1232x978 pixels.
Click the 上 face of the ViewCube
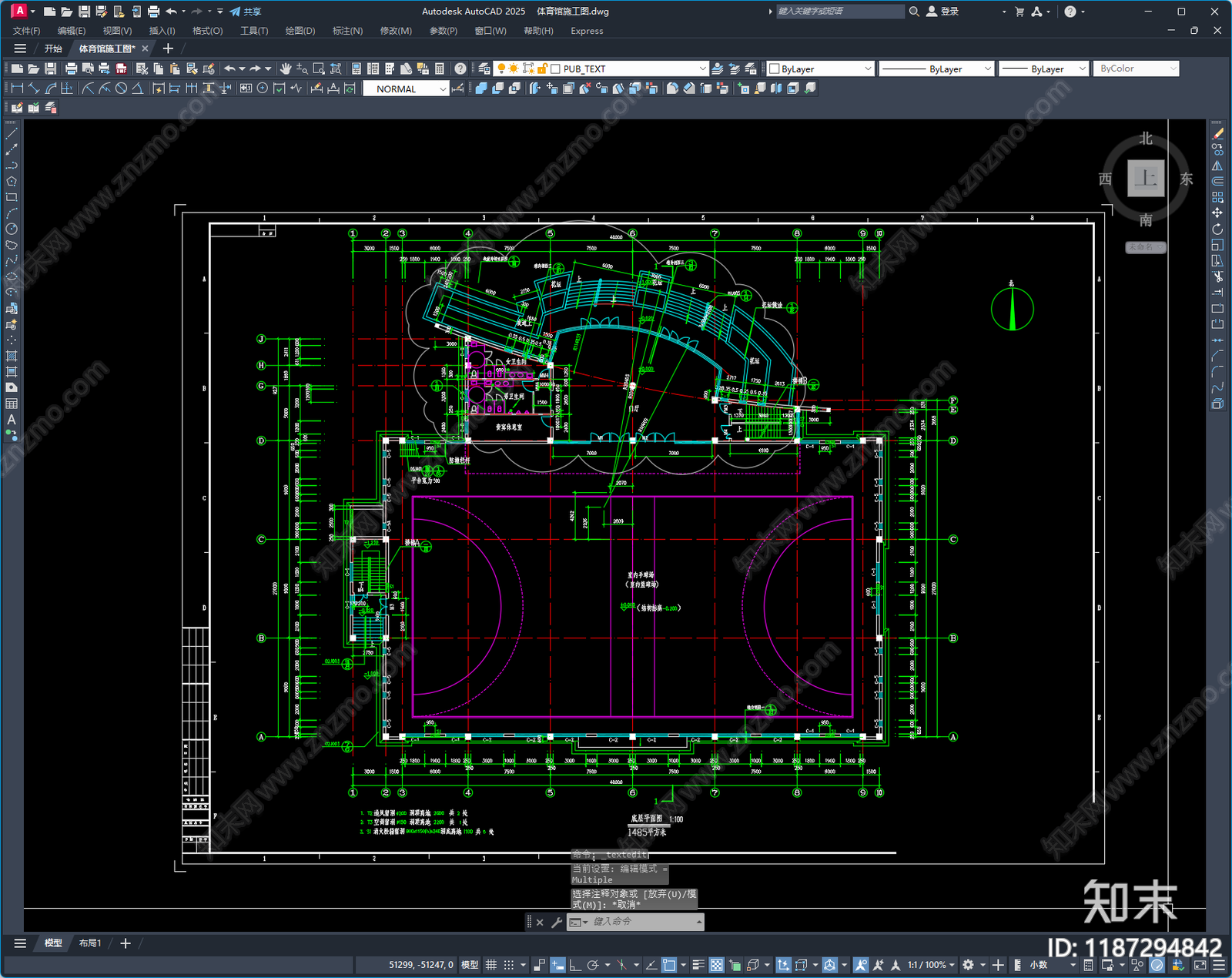(1146, 179)
